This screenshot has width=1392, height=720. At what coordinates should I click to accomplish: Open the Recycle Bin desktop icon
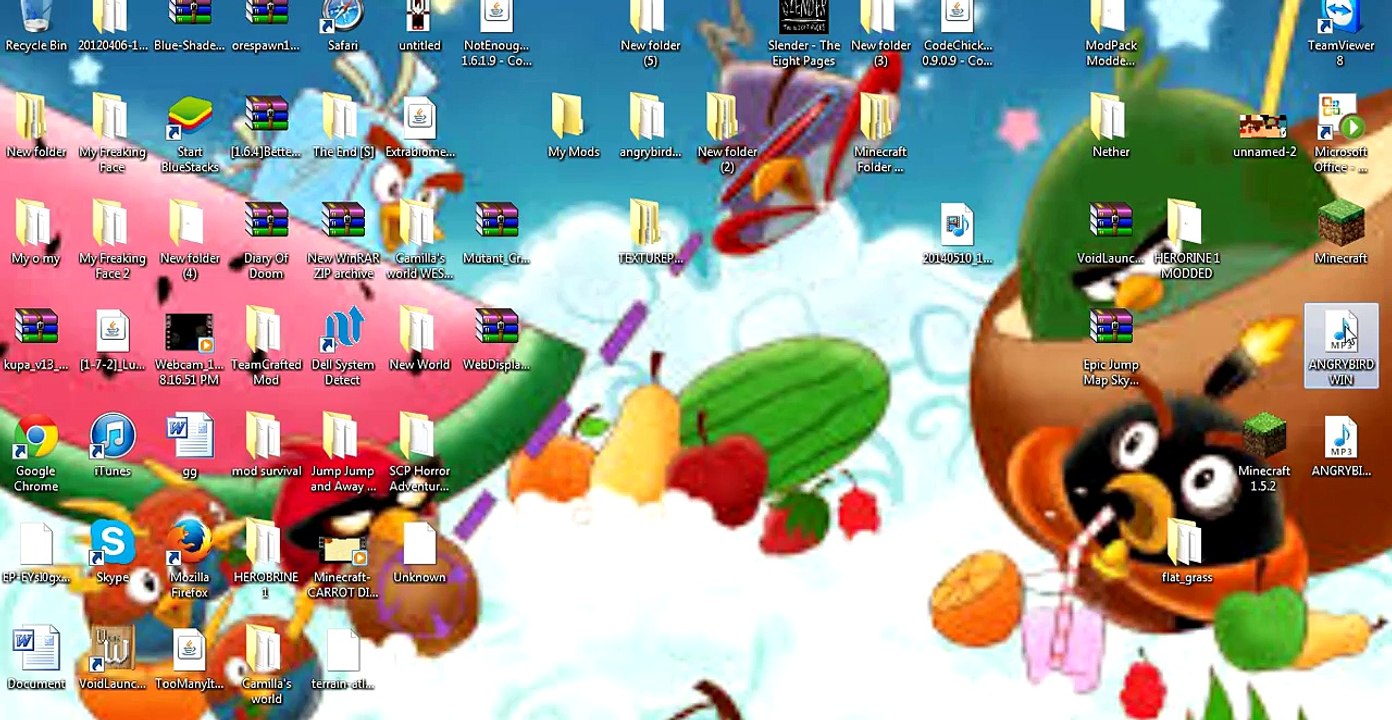pyautogui.click(x=36, y=27)
